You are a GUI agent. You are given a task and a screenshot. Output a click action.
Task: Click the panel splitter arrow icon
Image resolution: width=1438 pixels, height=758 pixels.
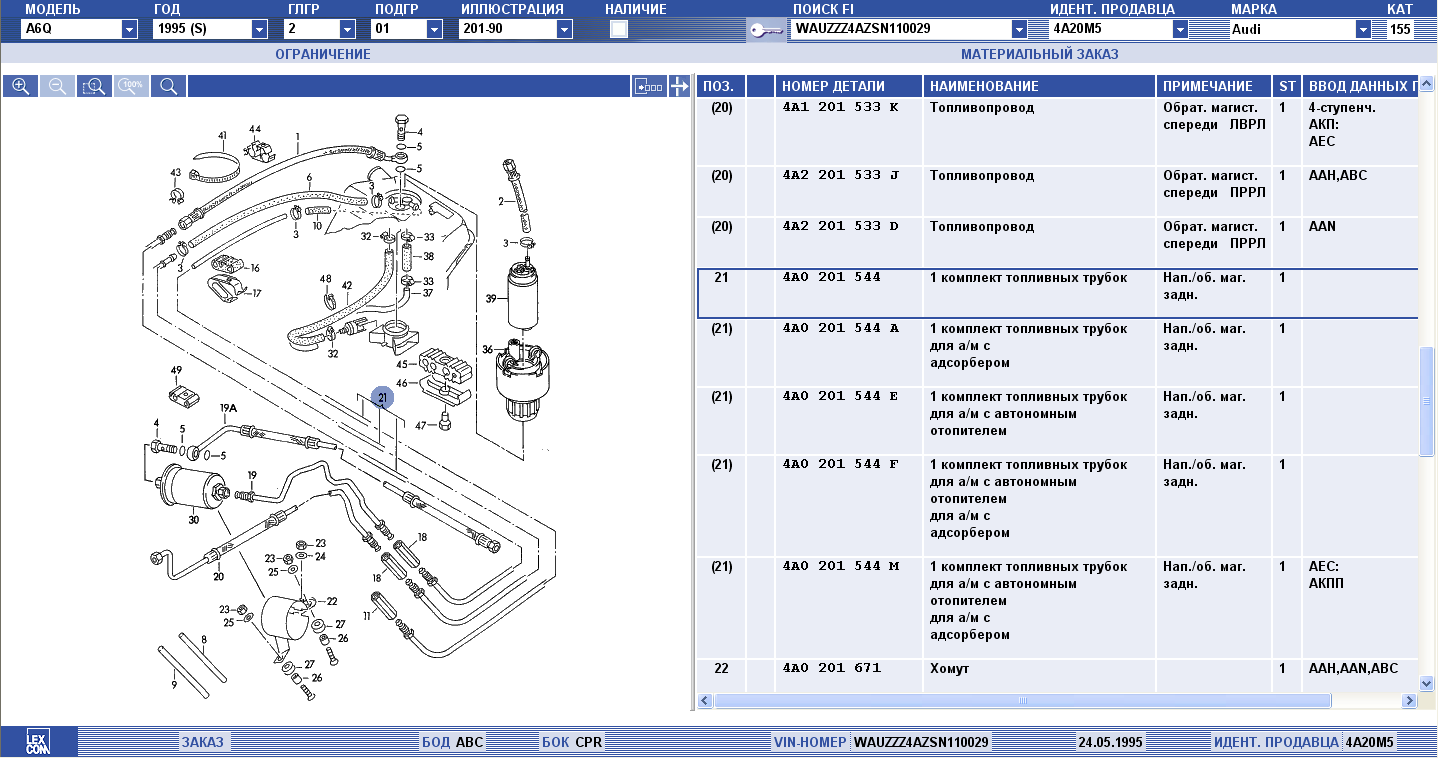click(x=680, y=87)
